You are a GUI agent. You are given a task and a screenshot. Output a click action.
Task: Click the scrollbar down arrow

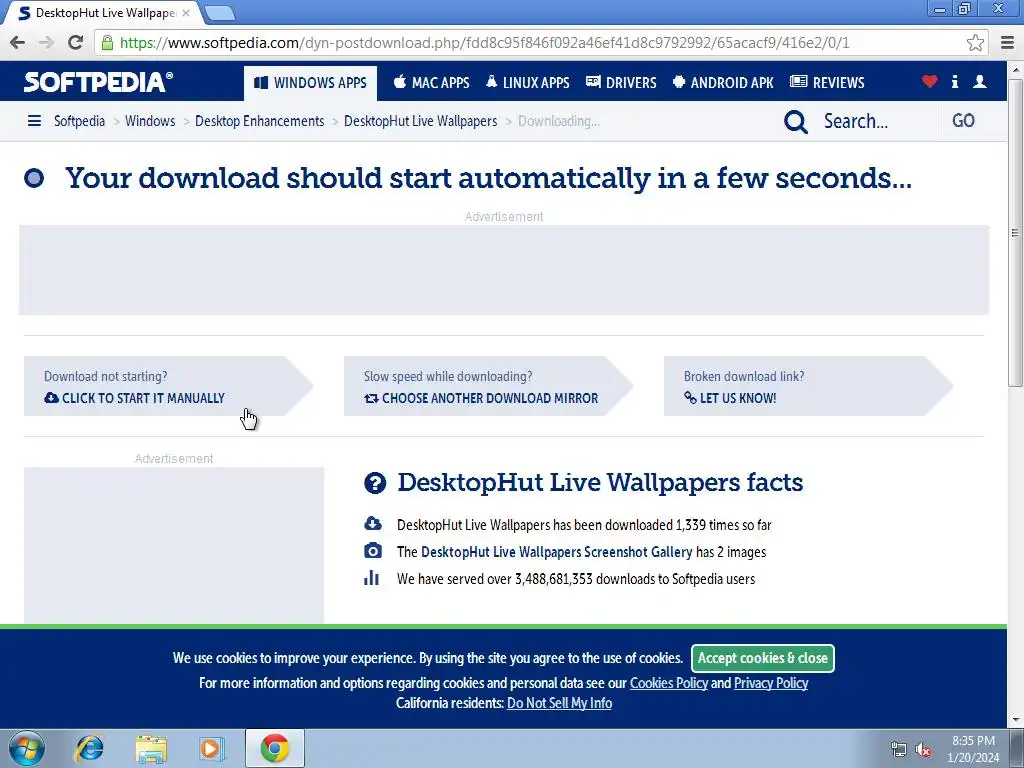pyautogui.click(x=1015, y=720)
